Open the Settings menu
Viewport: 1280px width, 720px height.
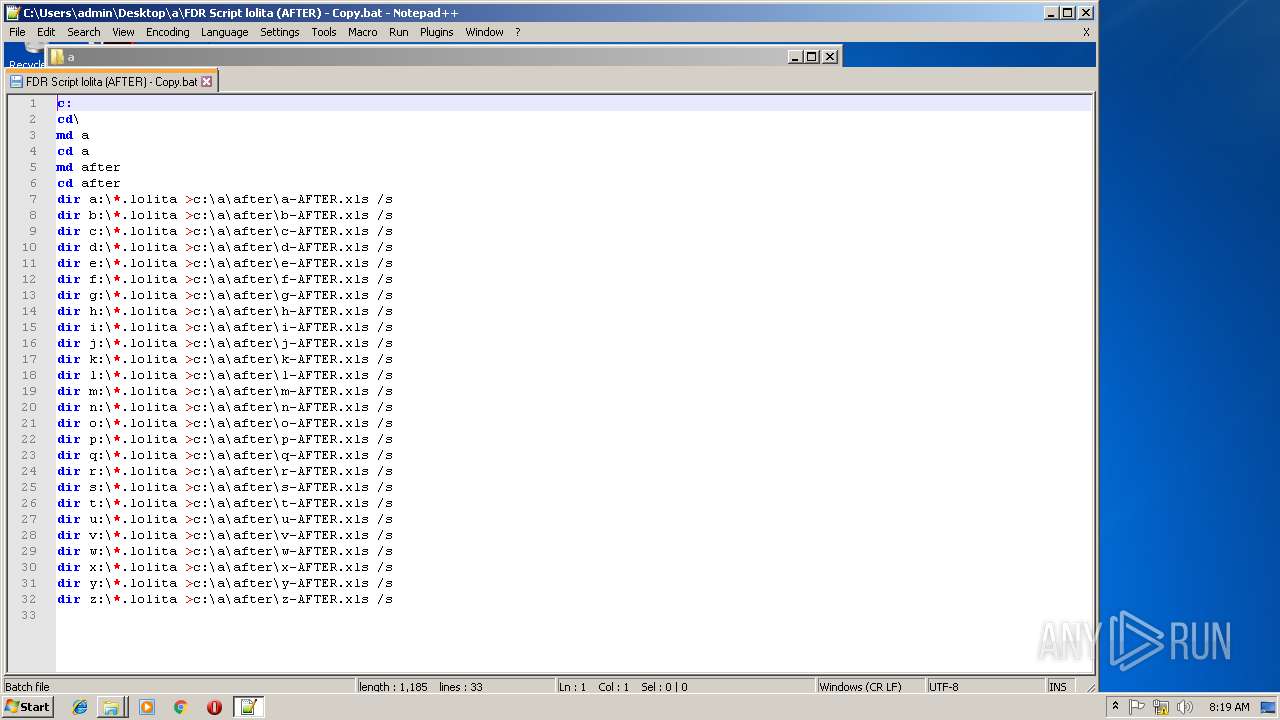coord(280,32)
